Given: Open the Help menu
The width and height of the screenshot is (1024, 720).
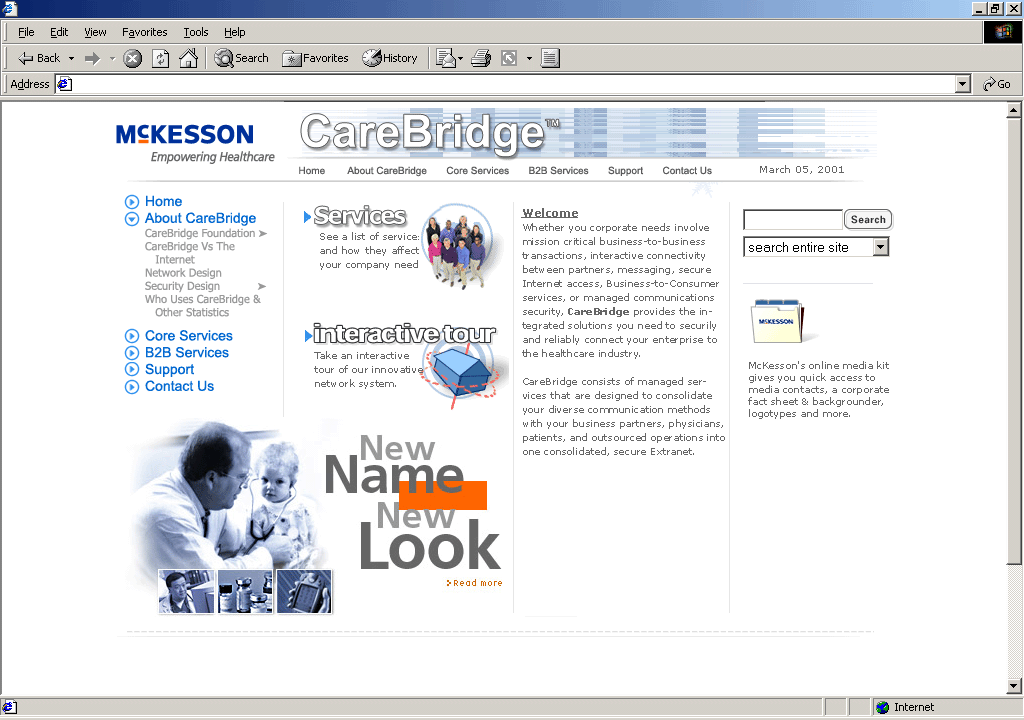Looking at the screenshot, I should (234, 32).
